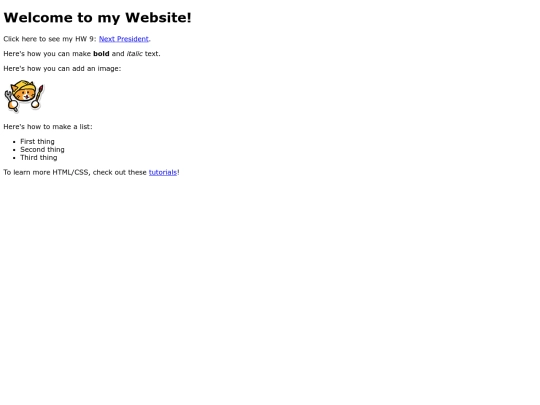Click the wrench held by the cat

pos(9,95)
